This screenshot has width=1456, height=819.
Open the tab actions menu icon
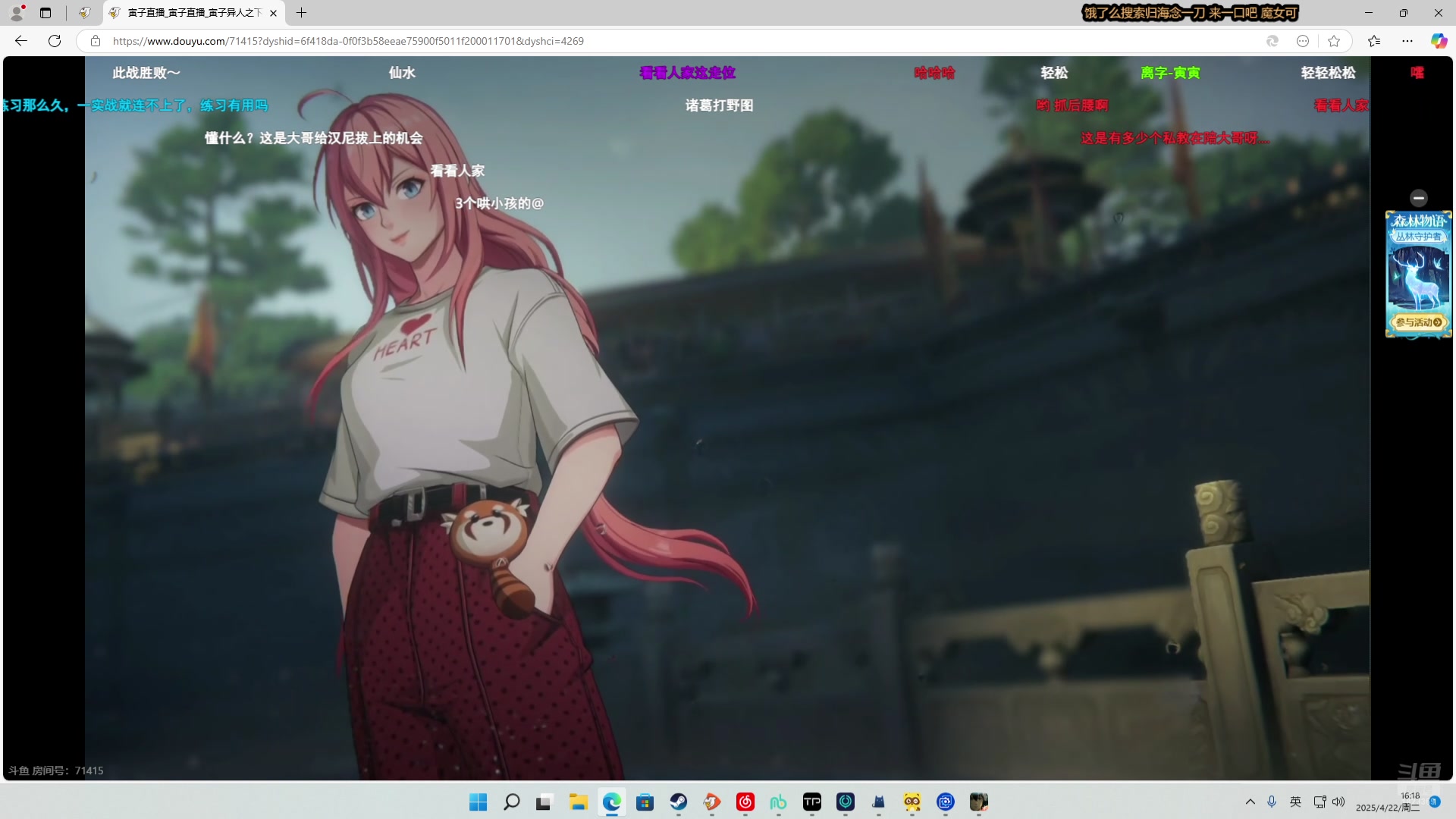coord(45,12)
